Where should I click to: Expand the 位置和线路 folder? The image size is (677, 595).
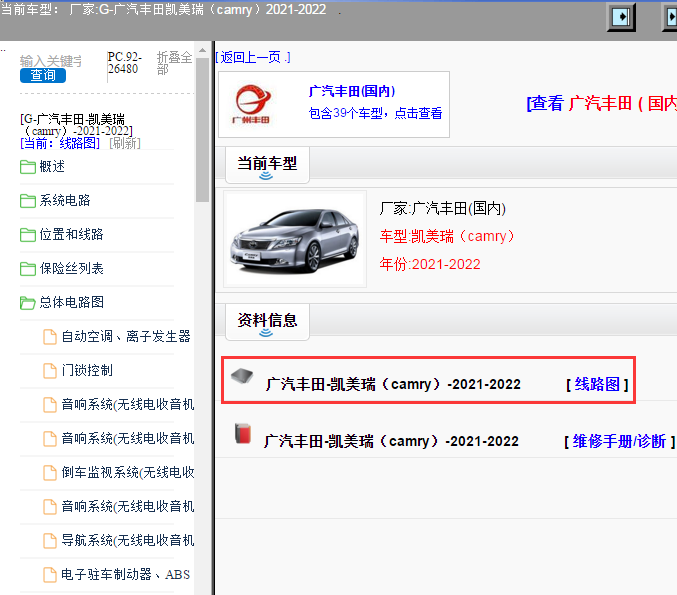tap(28, 235)
